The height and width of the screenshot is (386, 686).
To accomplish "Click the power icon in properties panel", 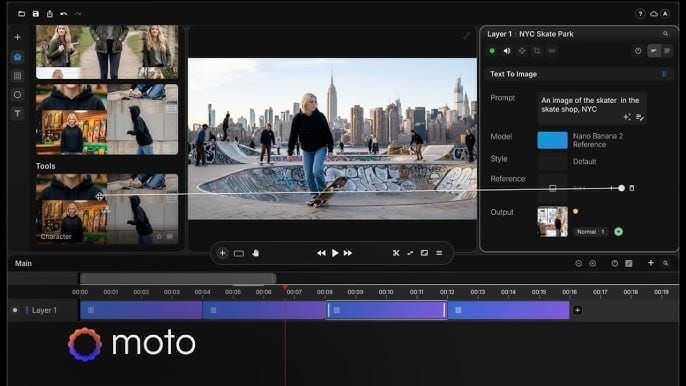I will click(638, 51).
